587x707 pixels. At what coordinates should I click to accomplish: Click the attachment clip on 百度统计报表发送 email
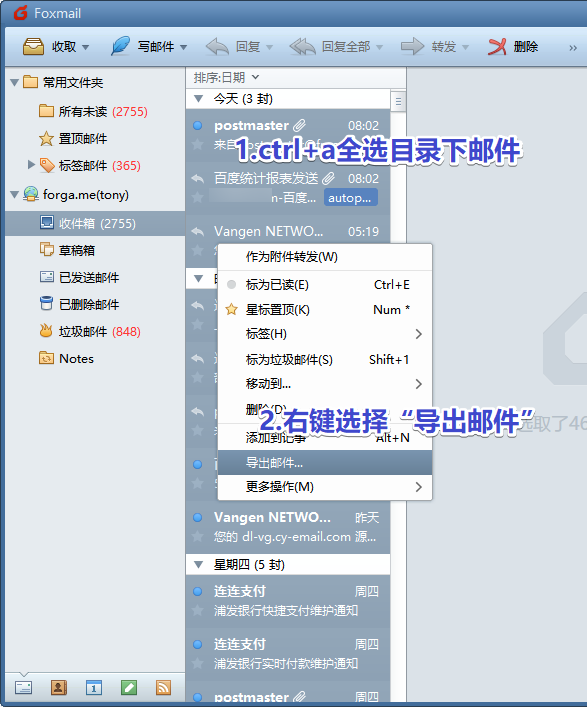[329, 179]
